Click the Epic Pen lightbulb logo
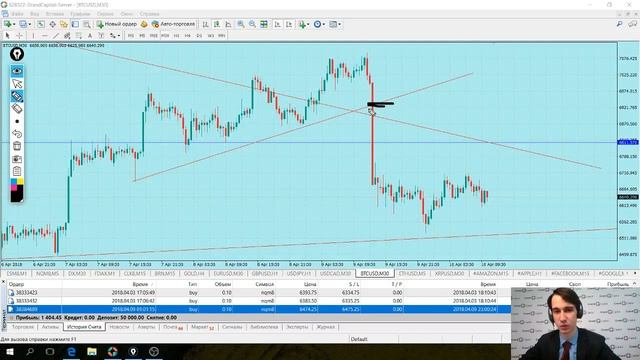This screenshot has width=640, height=360. click(17, 54)
